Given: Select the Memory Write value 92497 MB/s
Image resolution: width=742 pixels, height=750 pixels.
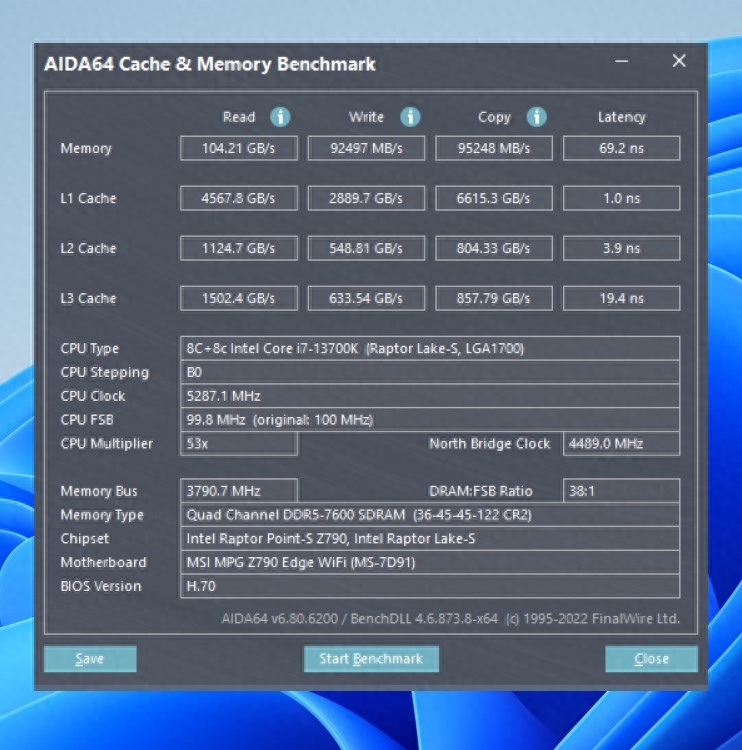Looking at the screenshot, I should 366,148.
